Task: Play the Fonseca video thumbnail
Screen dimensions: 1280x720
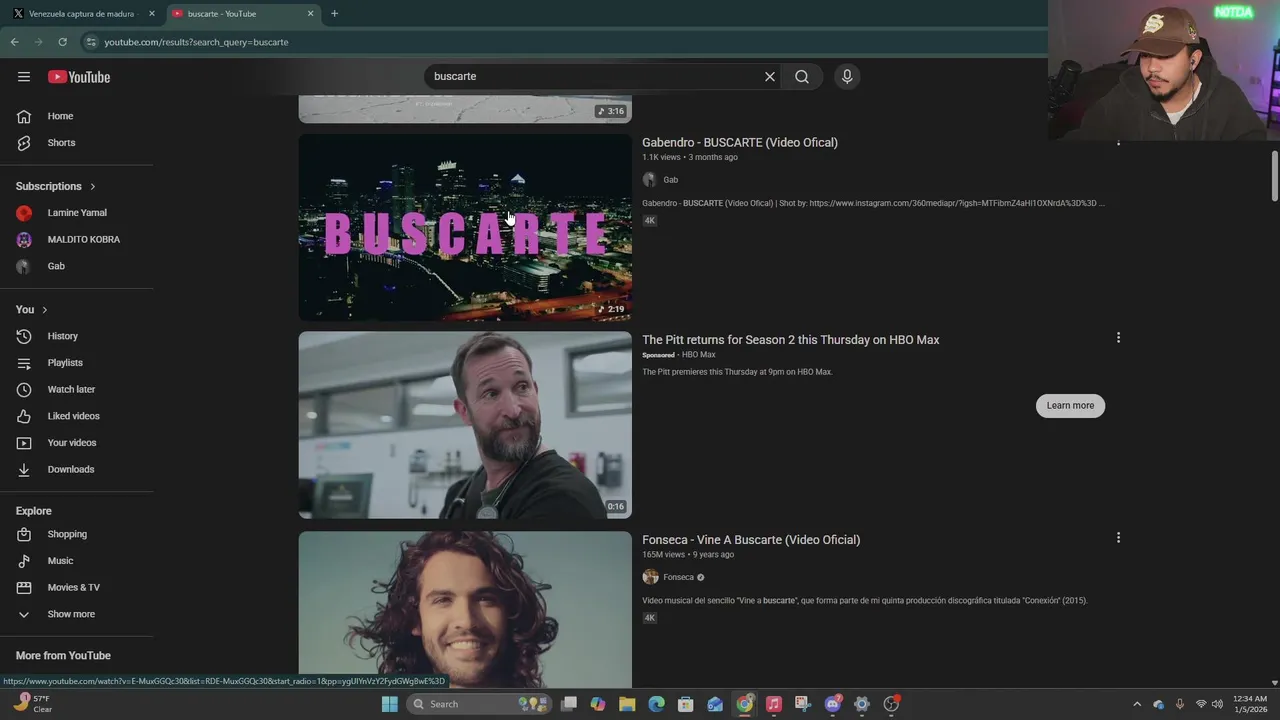Action: (465, 609)
